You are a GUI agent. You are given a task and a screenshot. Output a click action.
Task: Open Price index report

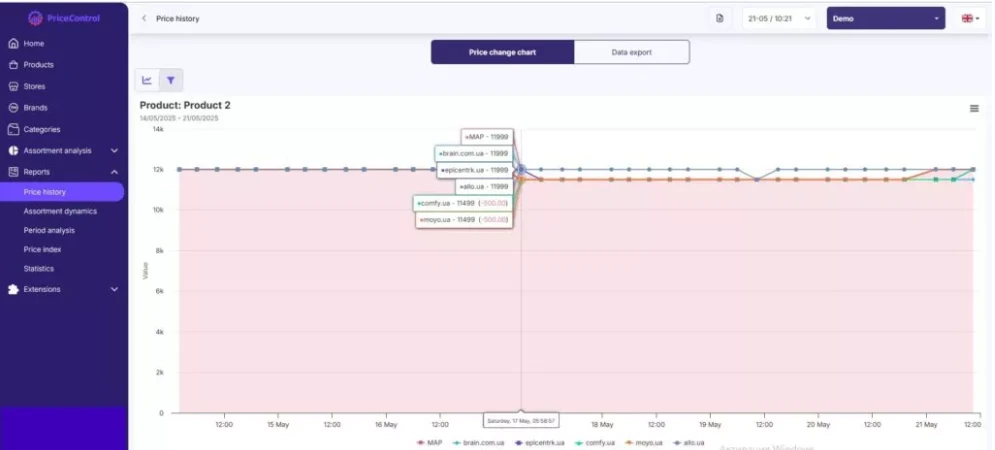click(x=43, y=249)
